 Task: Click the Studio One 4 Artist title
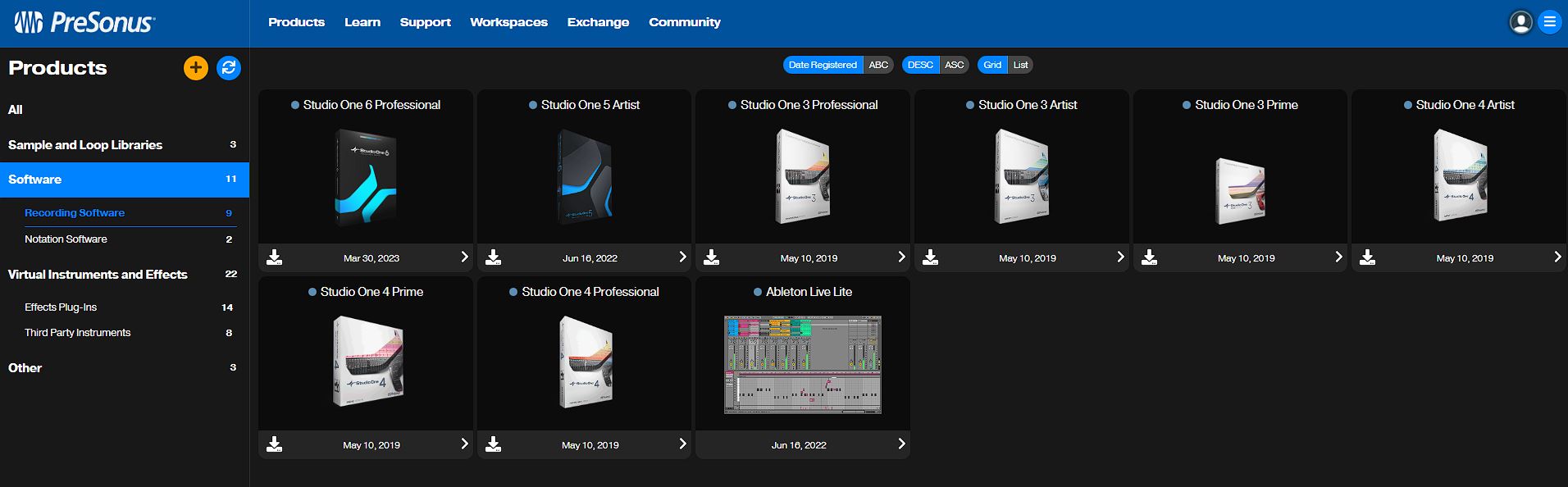pos(1465,105)
